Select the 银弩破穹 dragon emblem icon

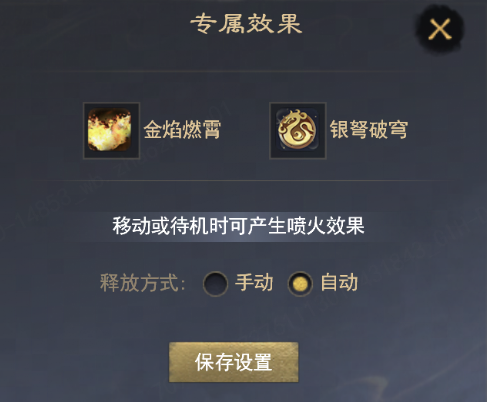297,130
